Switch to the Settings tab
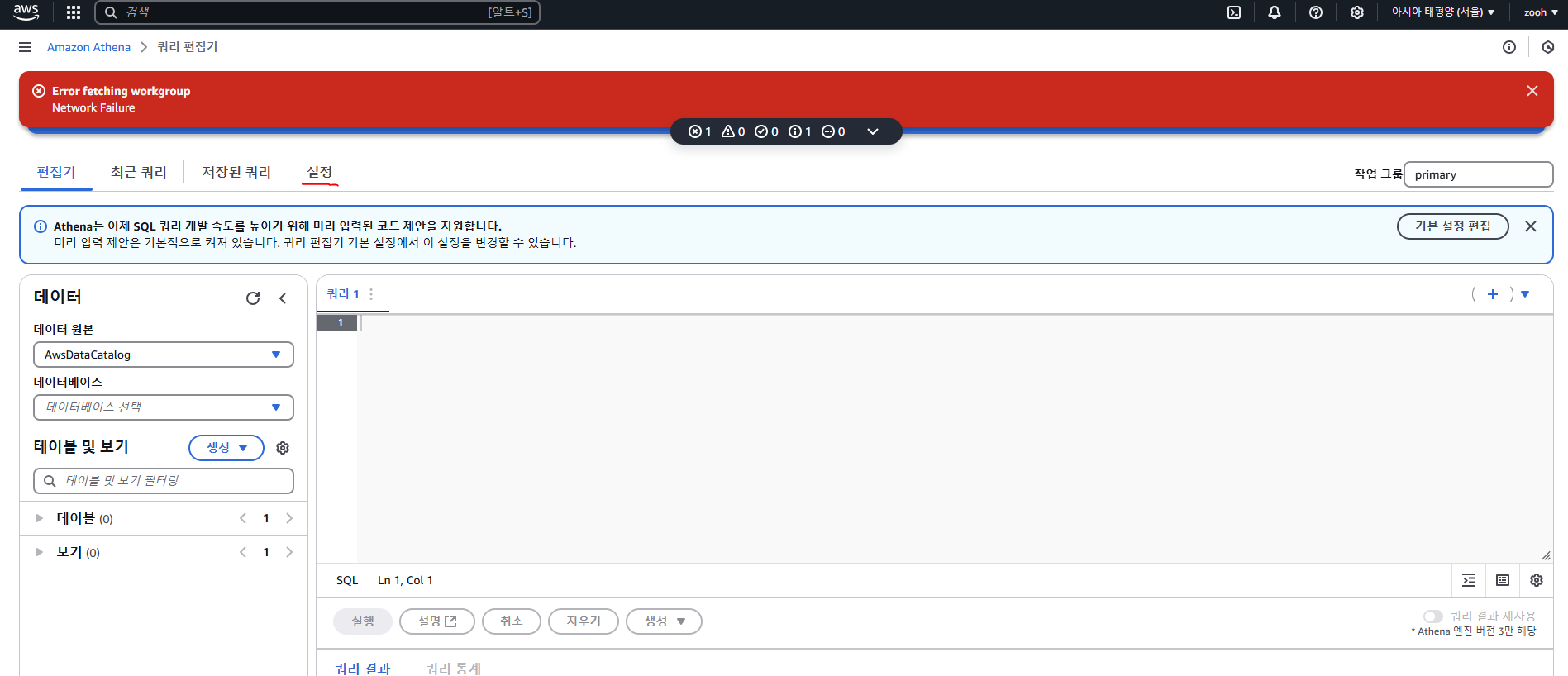The height and width of the screenshot is (676, 1568). 320,172
